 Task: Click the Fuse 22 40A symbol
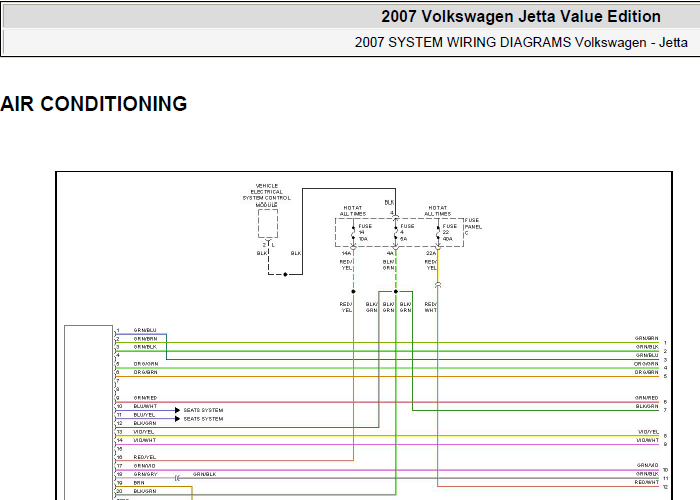pyautogui.click(x=439, y=234)
